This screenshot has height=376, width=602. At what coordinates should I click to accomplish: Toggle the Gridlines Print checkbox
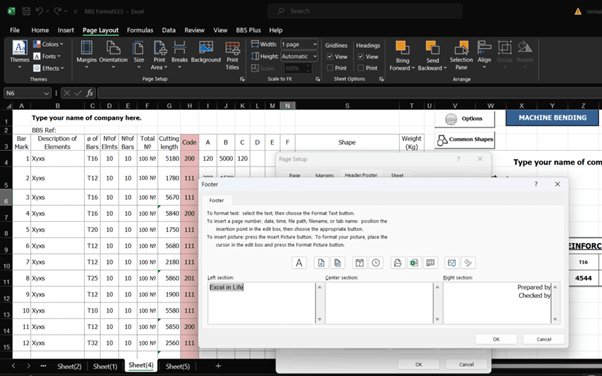pyautogui.click(x=330, y=68)
